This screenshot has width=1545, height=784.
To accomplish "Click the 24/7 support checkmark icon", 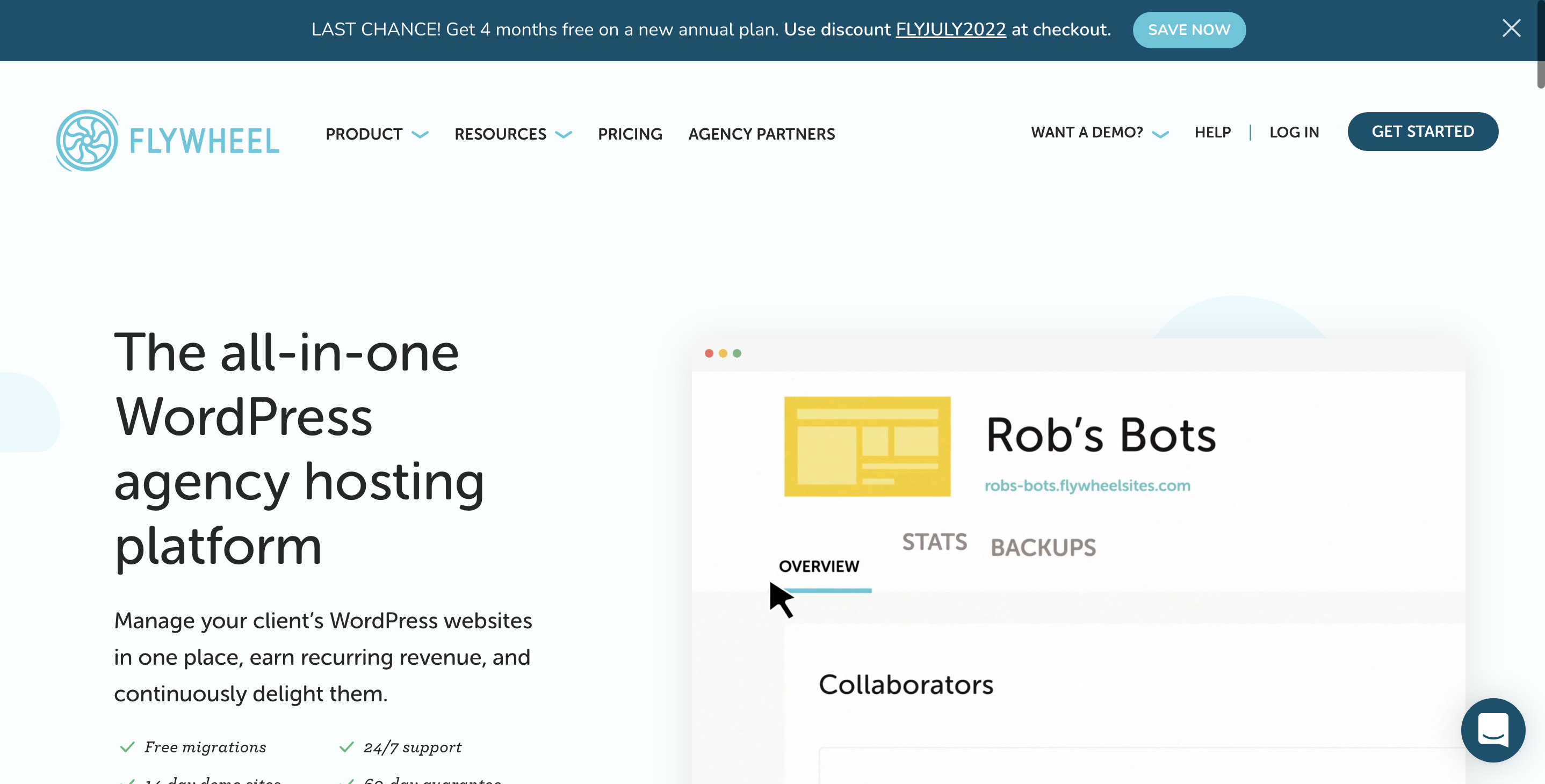I will coord(346,747).
